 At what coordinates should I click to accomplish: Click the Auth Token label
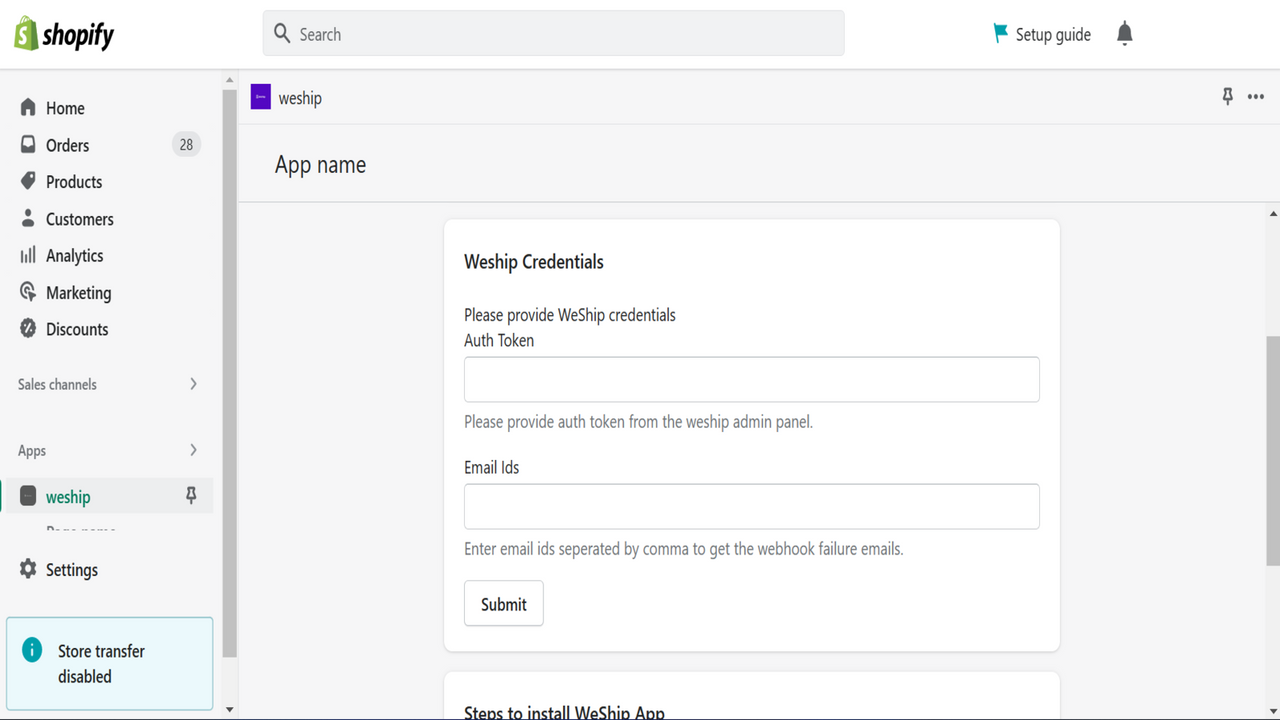(499, 340)
